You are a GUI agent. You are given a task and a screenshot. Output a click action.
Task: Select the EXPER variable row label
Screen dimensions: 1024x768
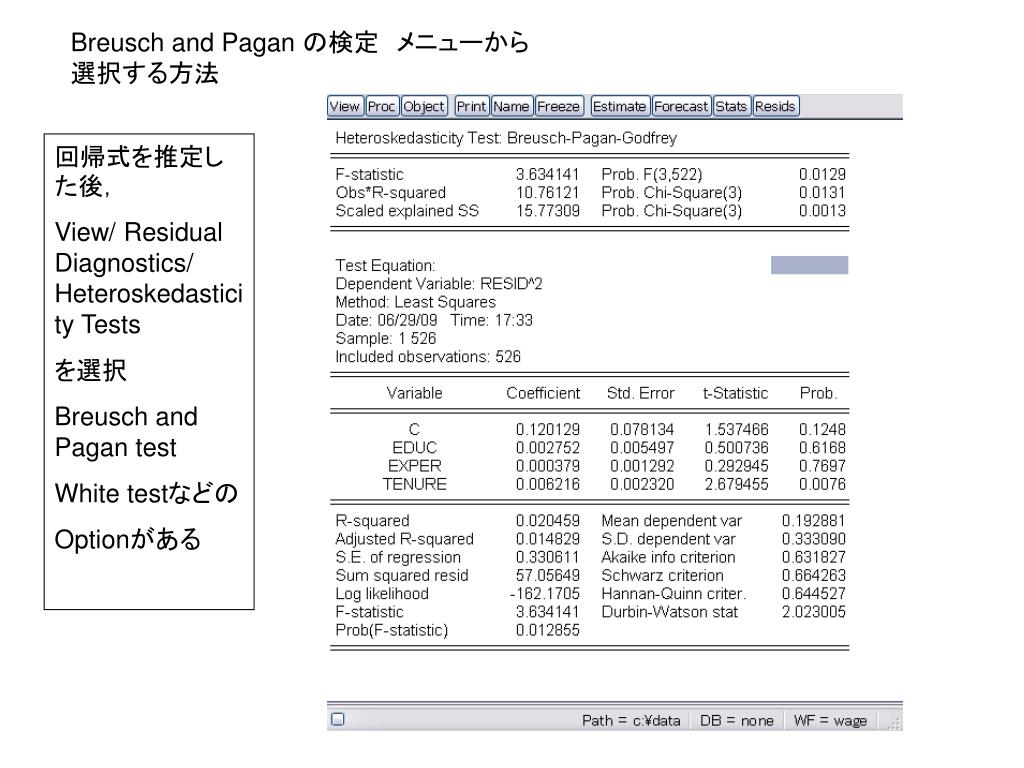tap(414, 466)
